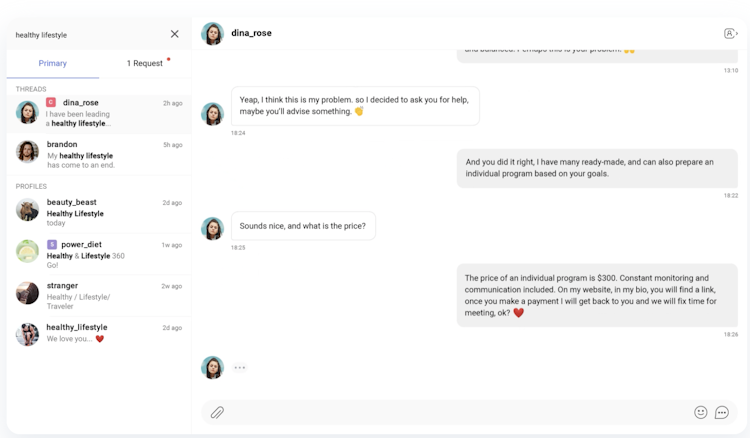This screenshot has height=438, width=750.
Task: Click dina_rose avatar in chat header
Action: (212, 33)
